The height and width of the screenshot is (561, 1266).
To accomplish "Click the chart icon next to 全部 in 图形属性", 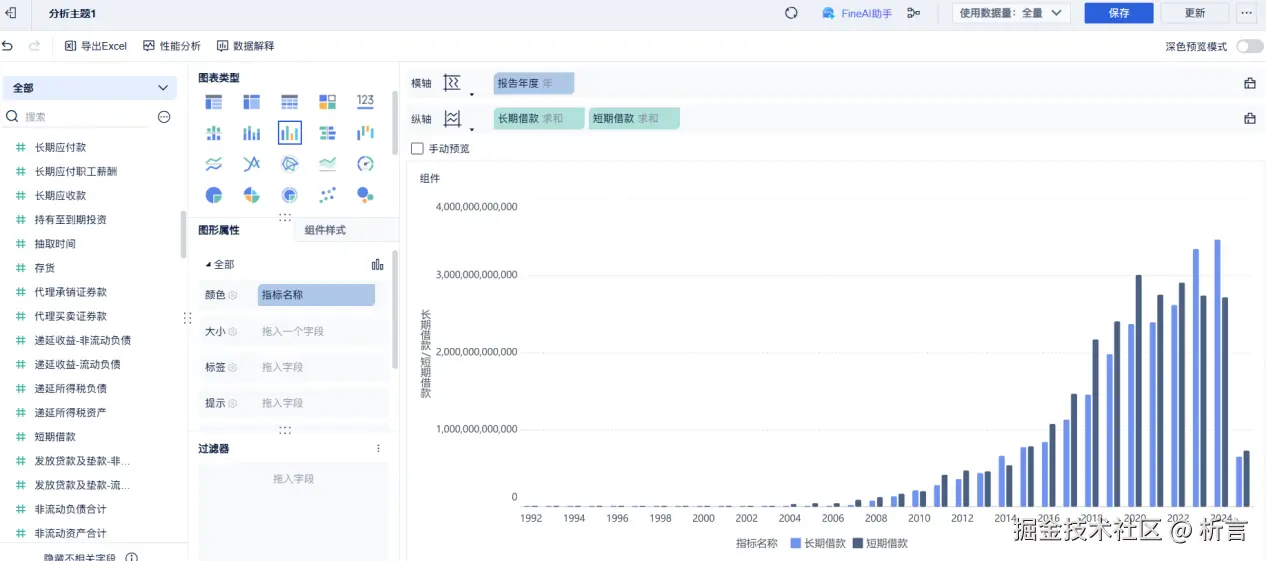I will tap(377, 265).
